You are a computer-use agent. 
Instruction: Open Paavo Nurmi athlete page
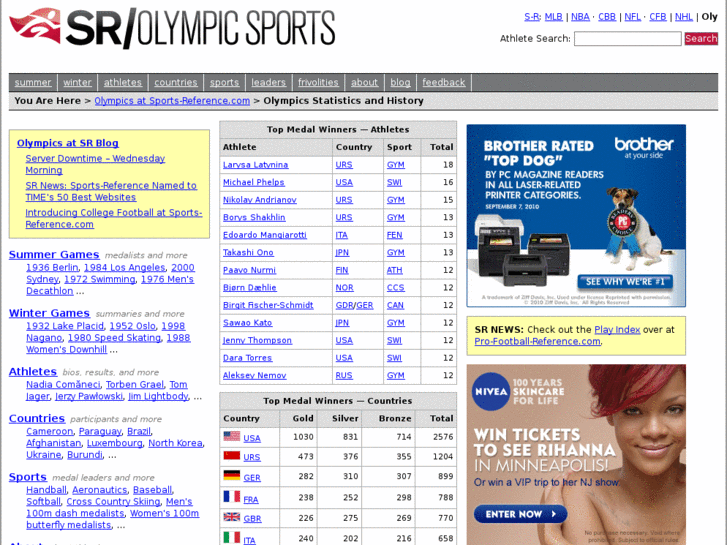249,270
